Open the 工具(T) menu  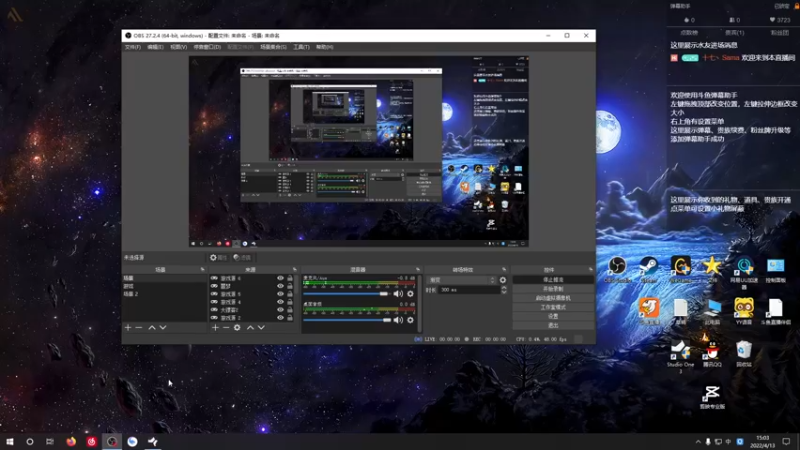click(x=302, y=47)
